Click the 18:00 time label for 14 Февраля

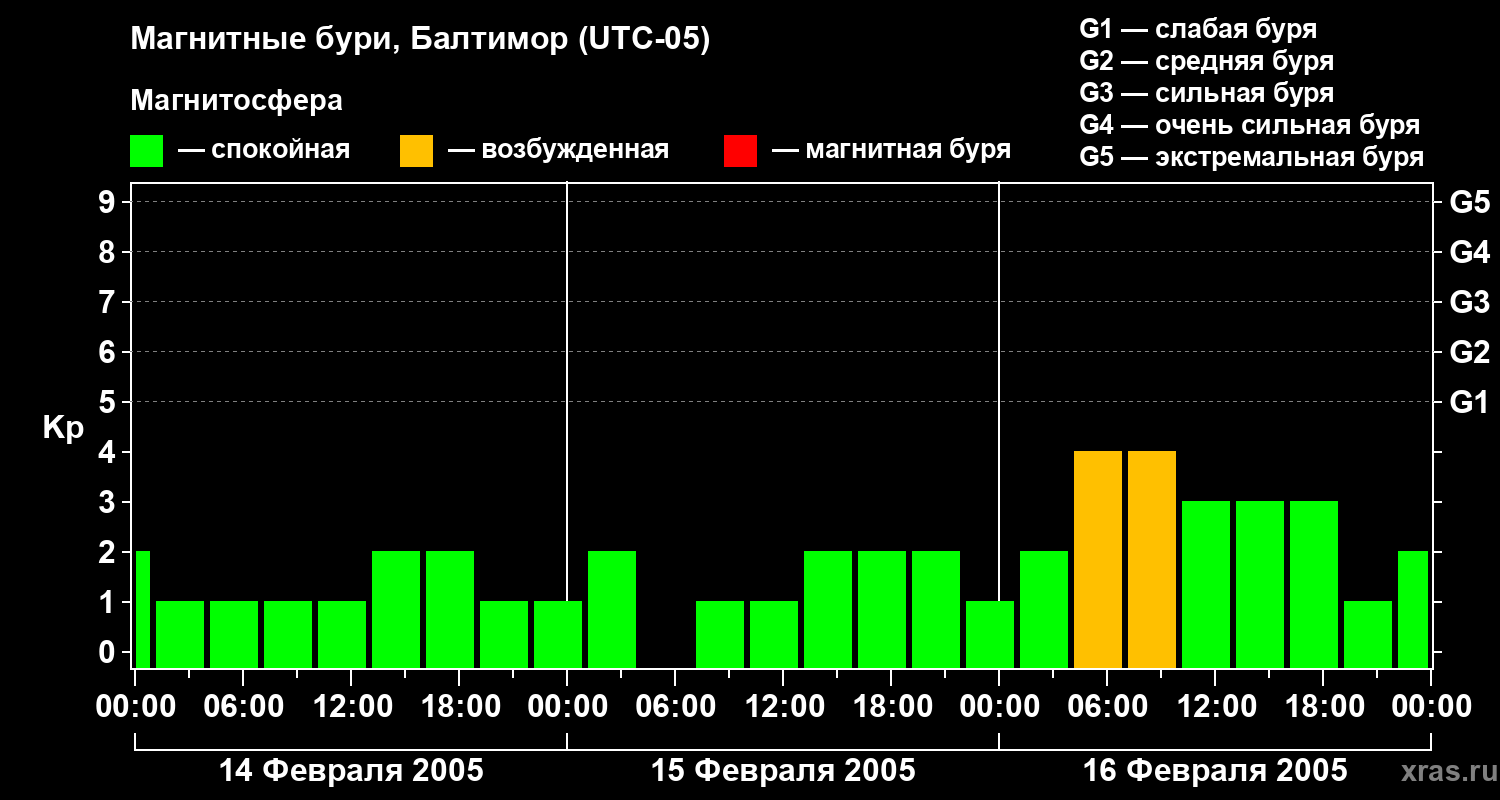tap(459, 706)
